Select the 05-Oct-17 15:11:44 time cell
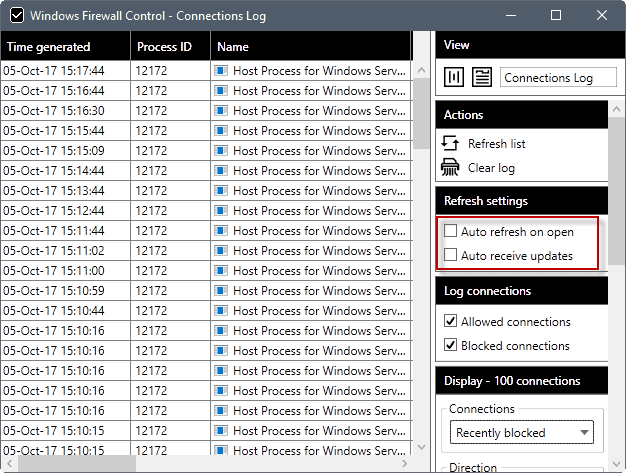The height and width of the screenshot is (473, 626). (65, 231)
